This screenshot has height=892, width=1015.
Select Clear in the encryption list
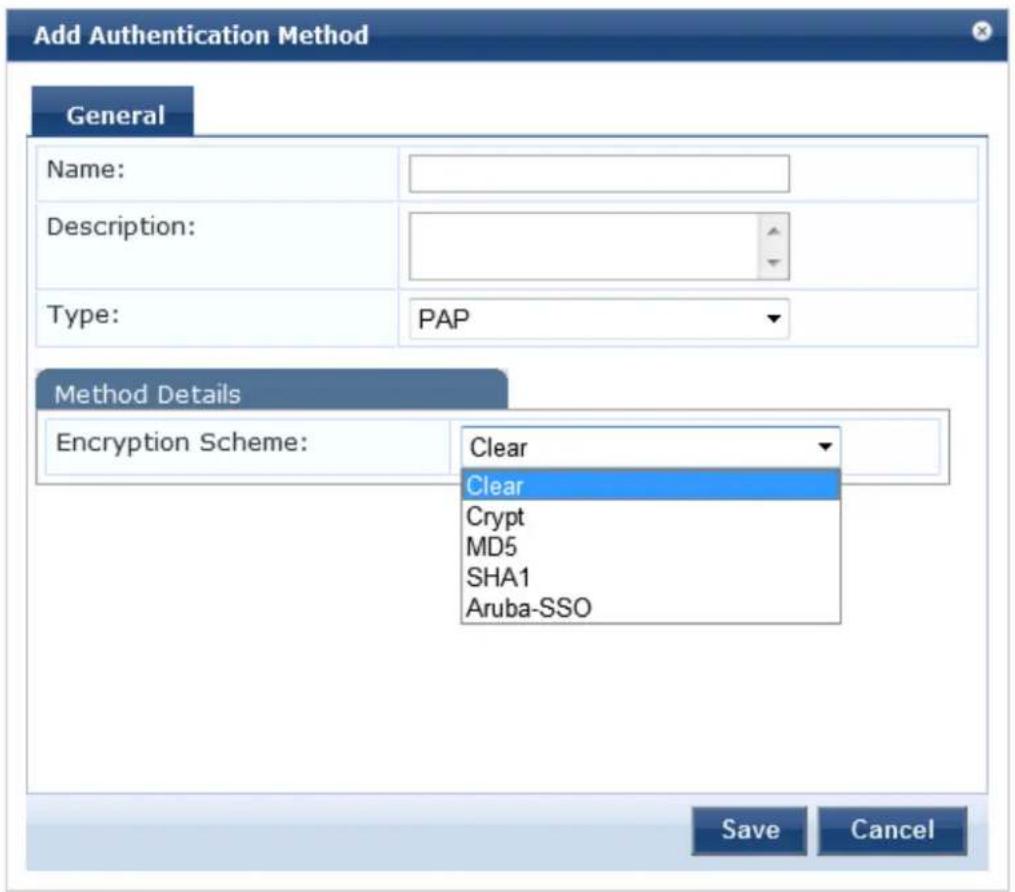point(651,485)
